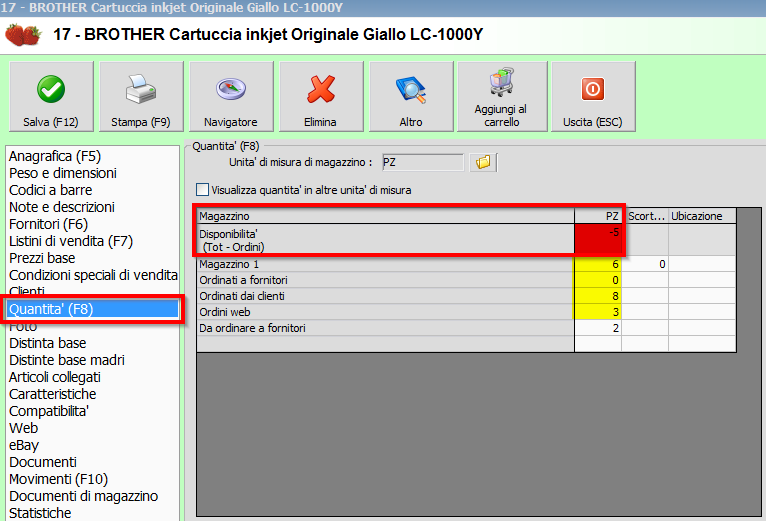The image size is (766, 521).
Task: Select Peso e dimensioni in the sidebar
Action: [x=63, y=173]
